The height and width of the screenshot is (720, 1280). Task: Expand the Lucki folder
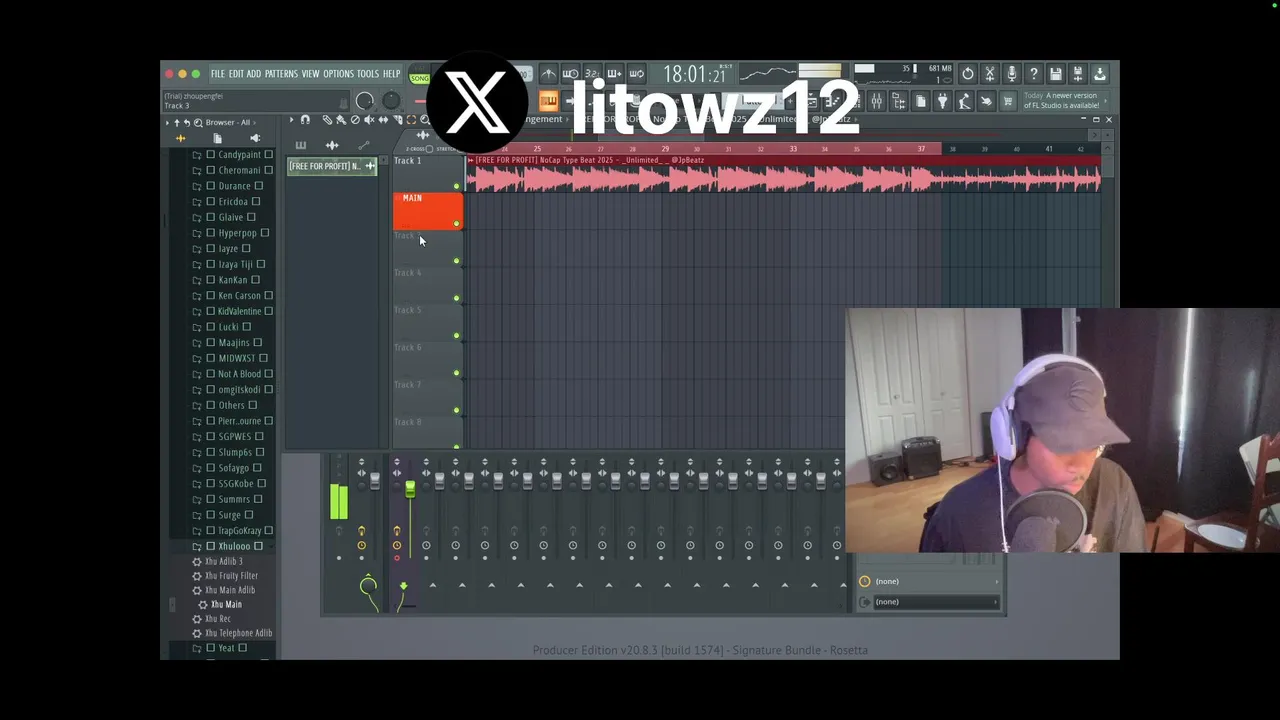[x=197, y=327]
